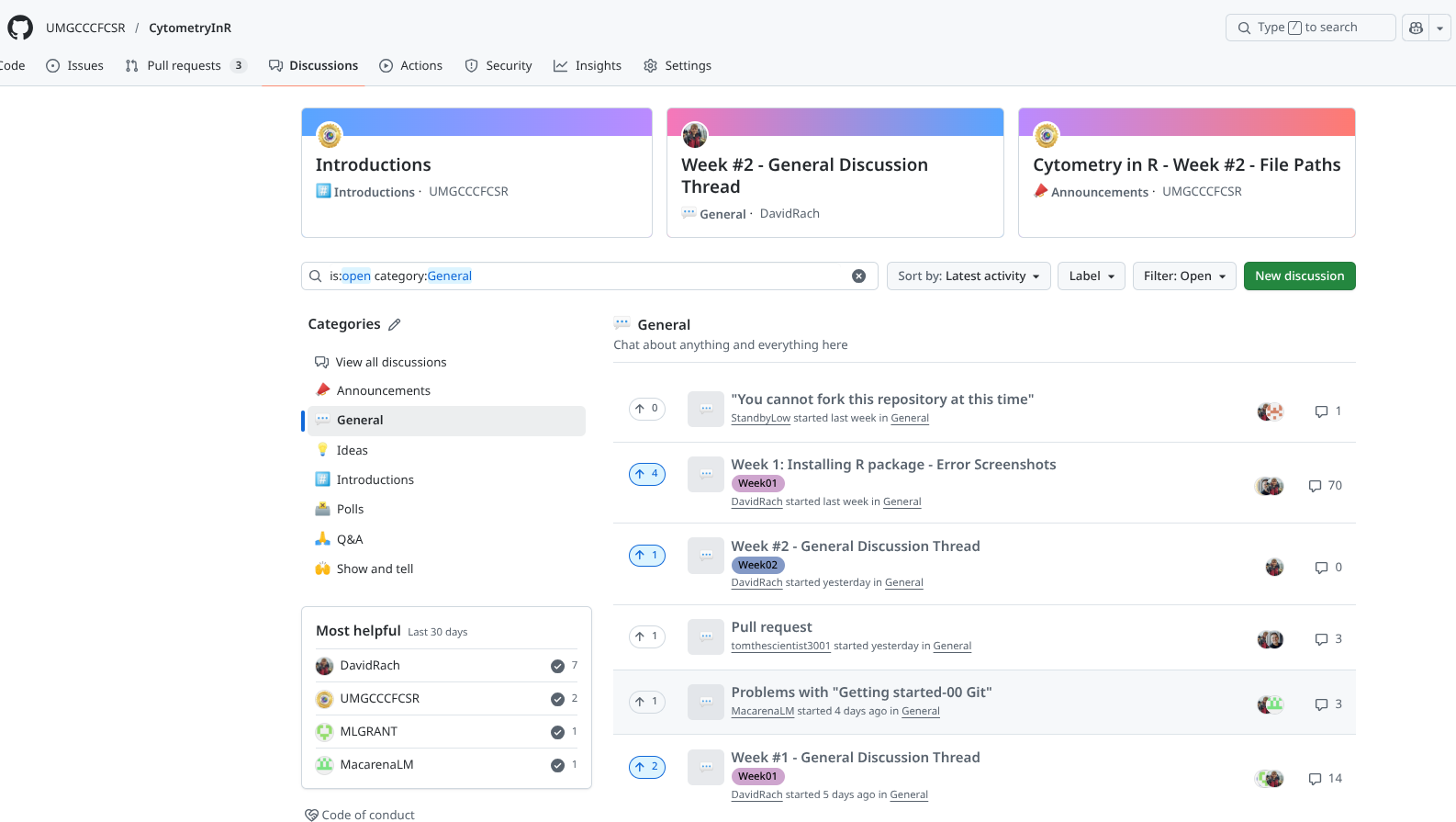
Task: Click the pencil icon to edit Categories
Action: tap(395, 324)
